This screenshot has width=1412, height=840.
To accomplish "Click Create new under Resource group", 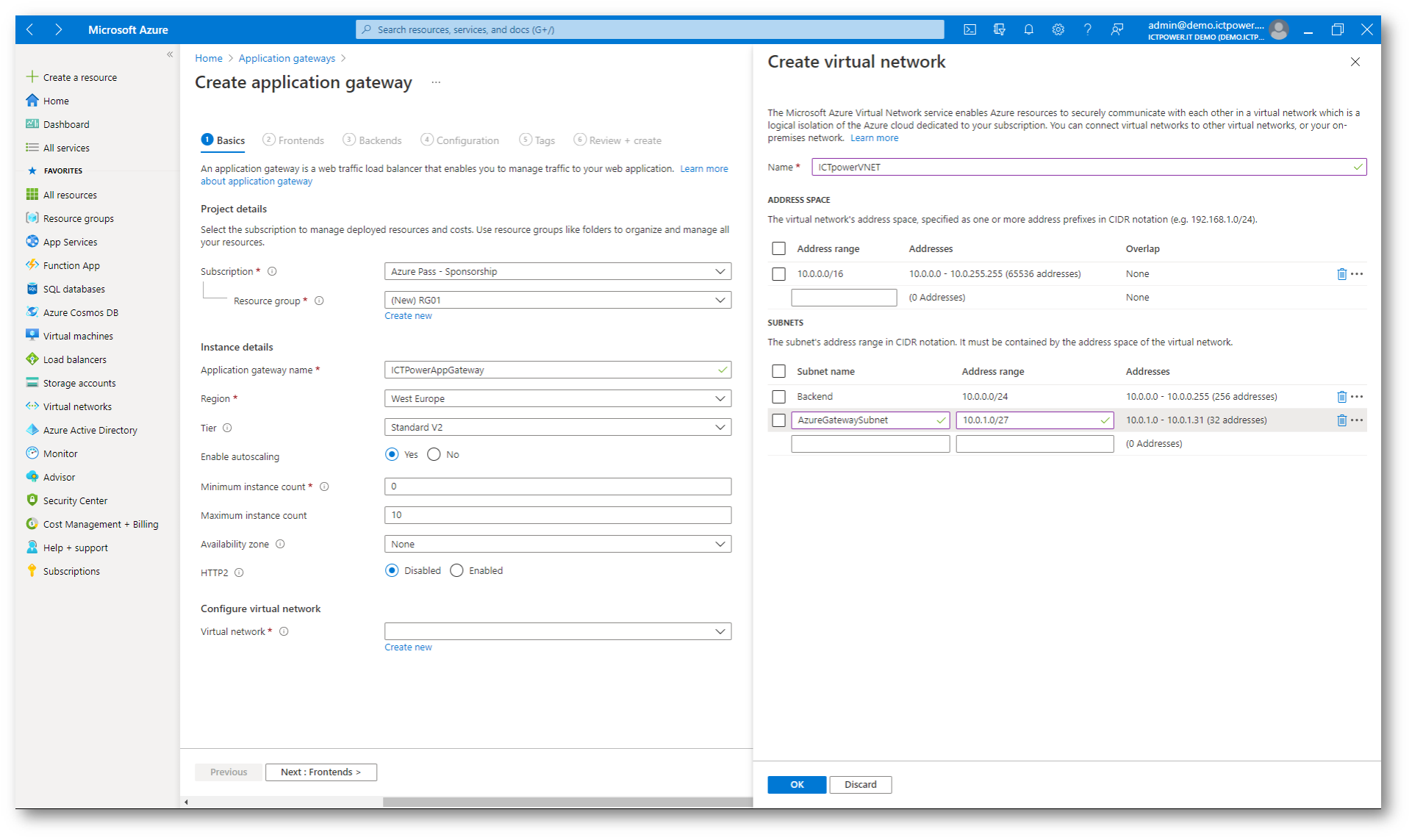I will click(408, 316).
